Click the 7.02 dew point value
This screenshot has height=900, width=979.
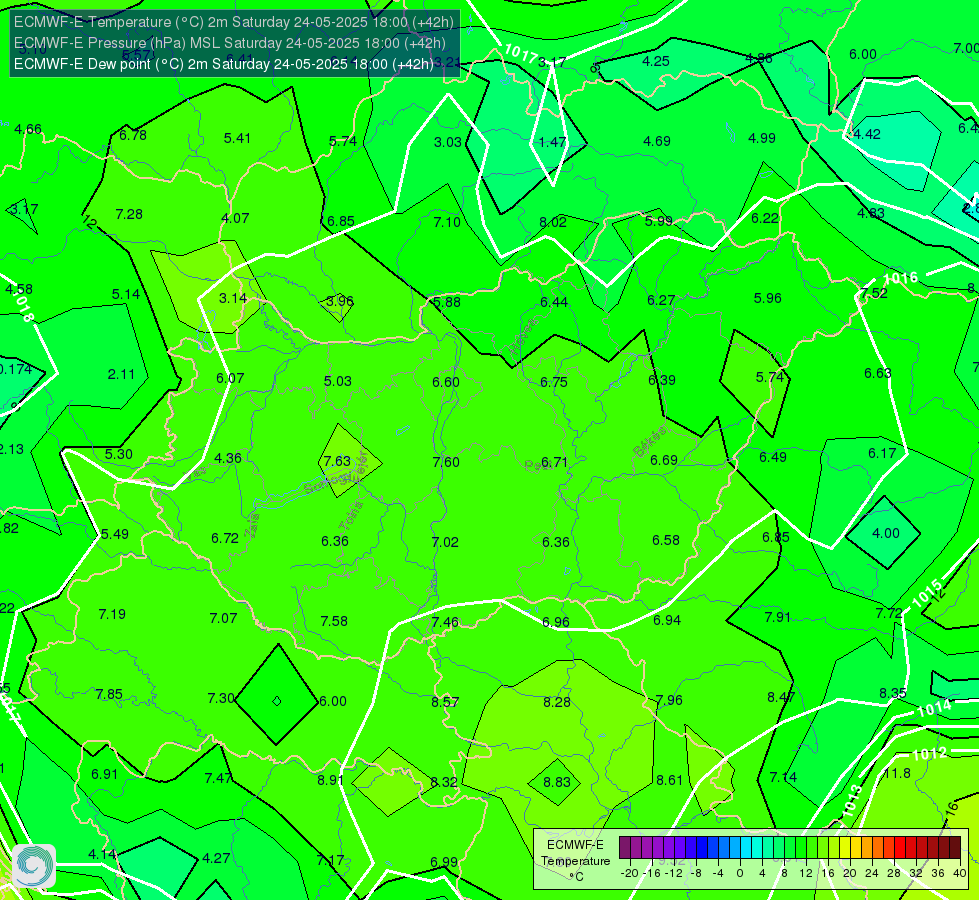click(445, 542)
